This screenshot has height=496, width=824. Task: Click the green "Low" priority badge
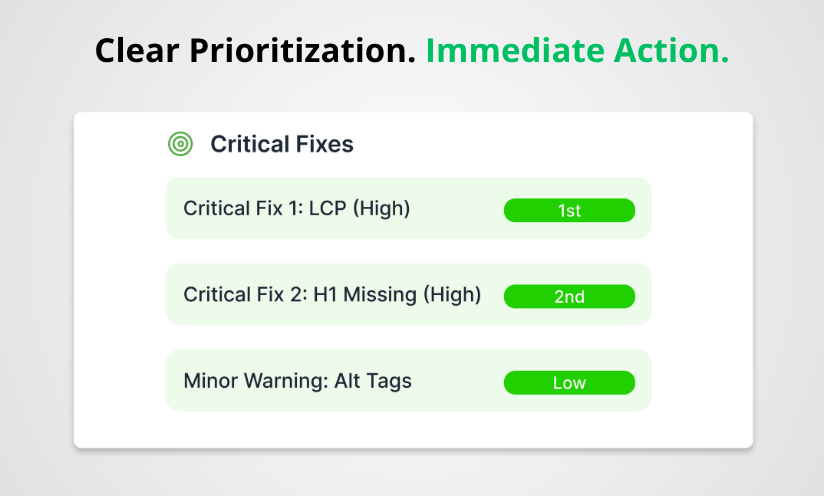pyautogui.click(x=569, y=382)
